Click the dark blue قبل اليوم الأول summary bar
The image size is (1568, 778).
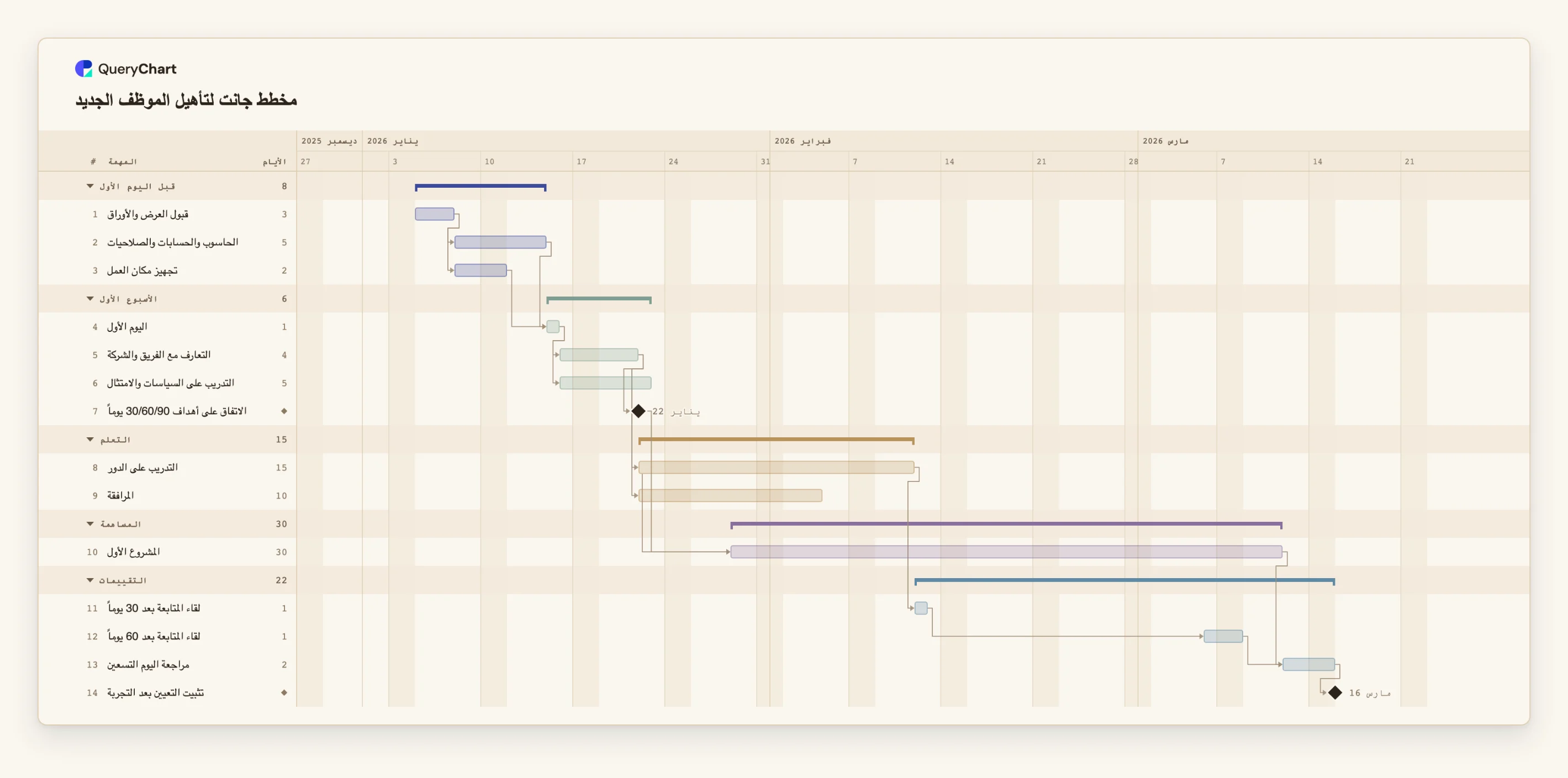tap(481, 187)
